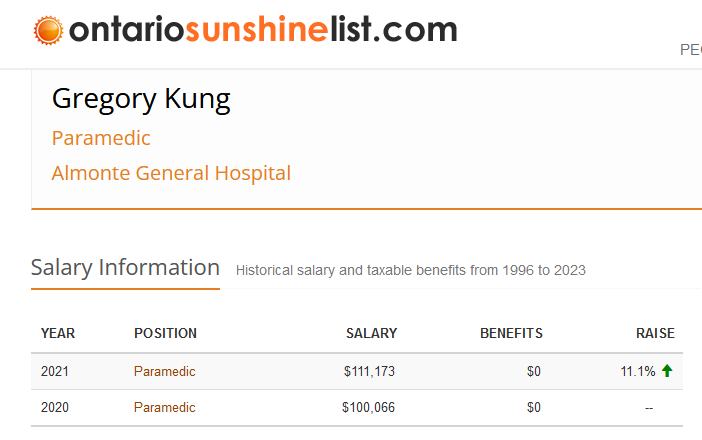Open the ontariosunshinelist.com home link
This screenshot has width=702, height=440.
[x=262, y=31]
